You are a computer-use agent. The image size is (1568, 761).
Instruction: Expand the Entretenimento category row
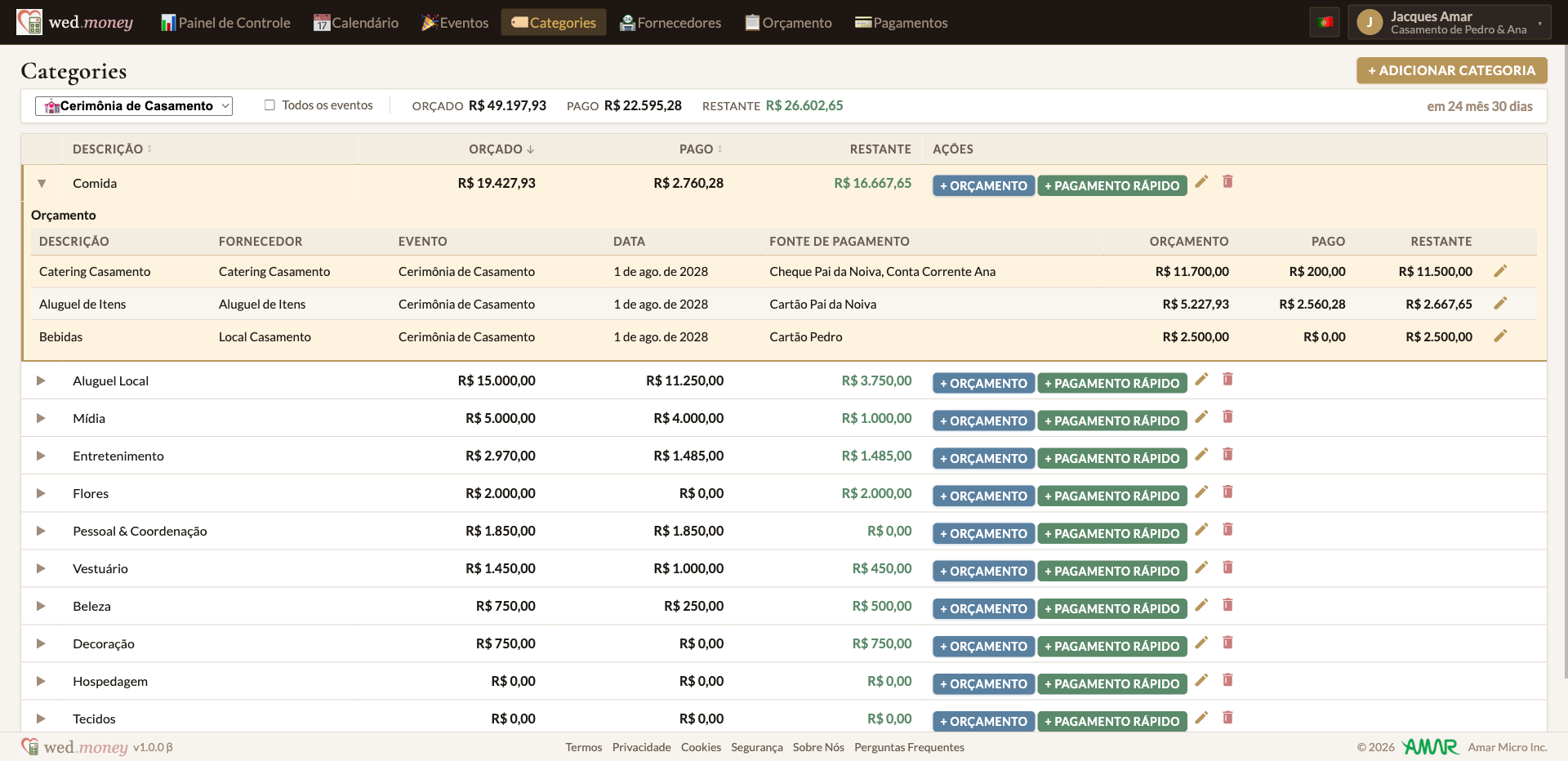coord(41,456)
